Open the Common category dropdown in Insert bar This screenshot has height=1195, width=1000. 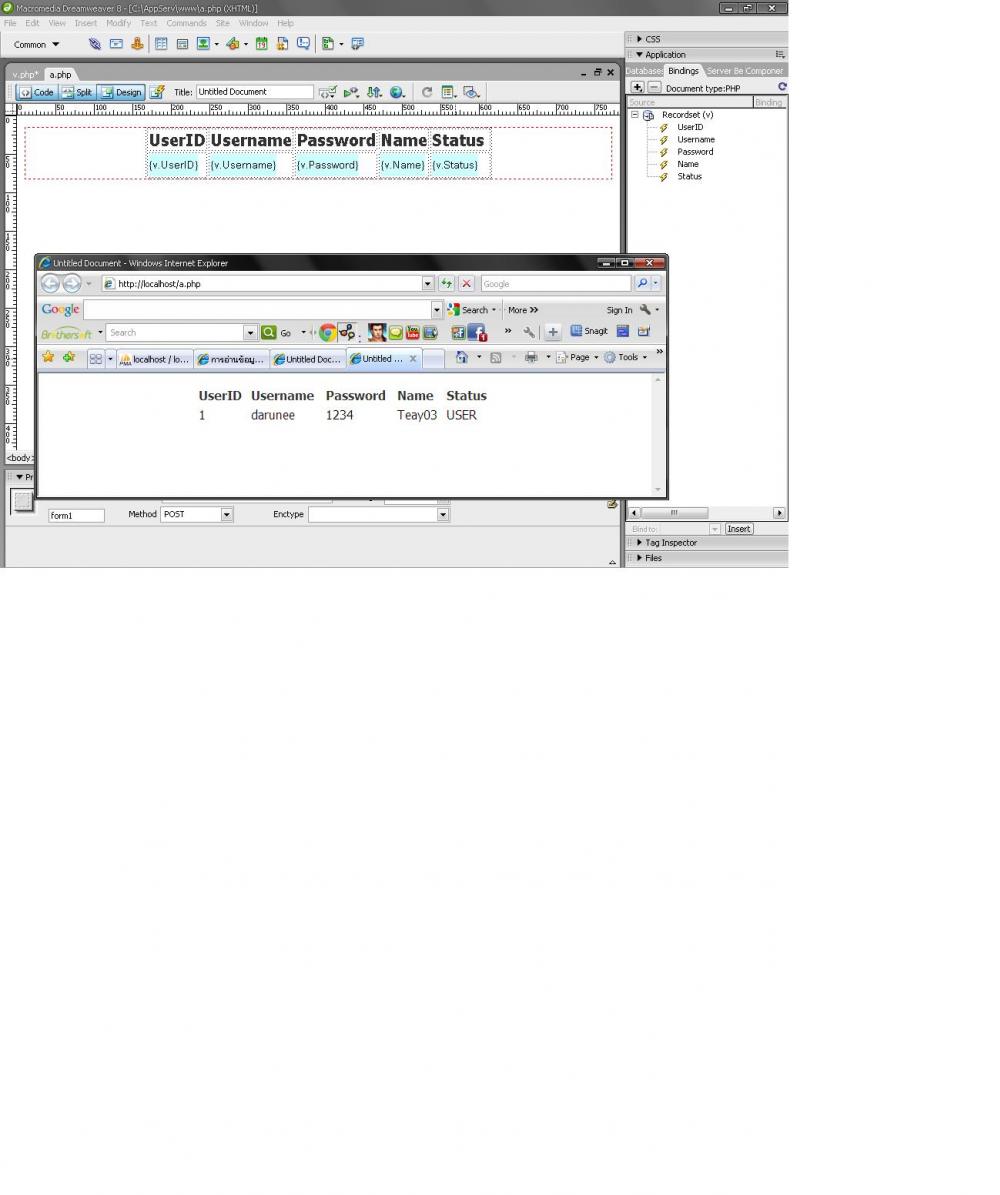click(36, 44)
